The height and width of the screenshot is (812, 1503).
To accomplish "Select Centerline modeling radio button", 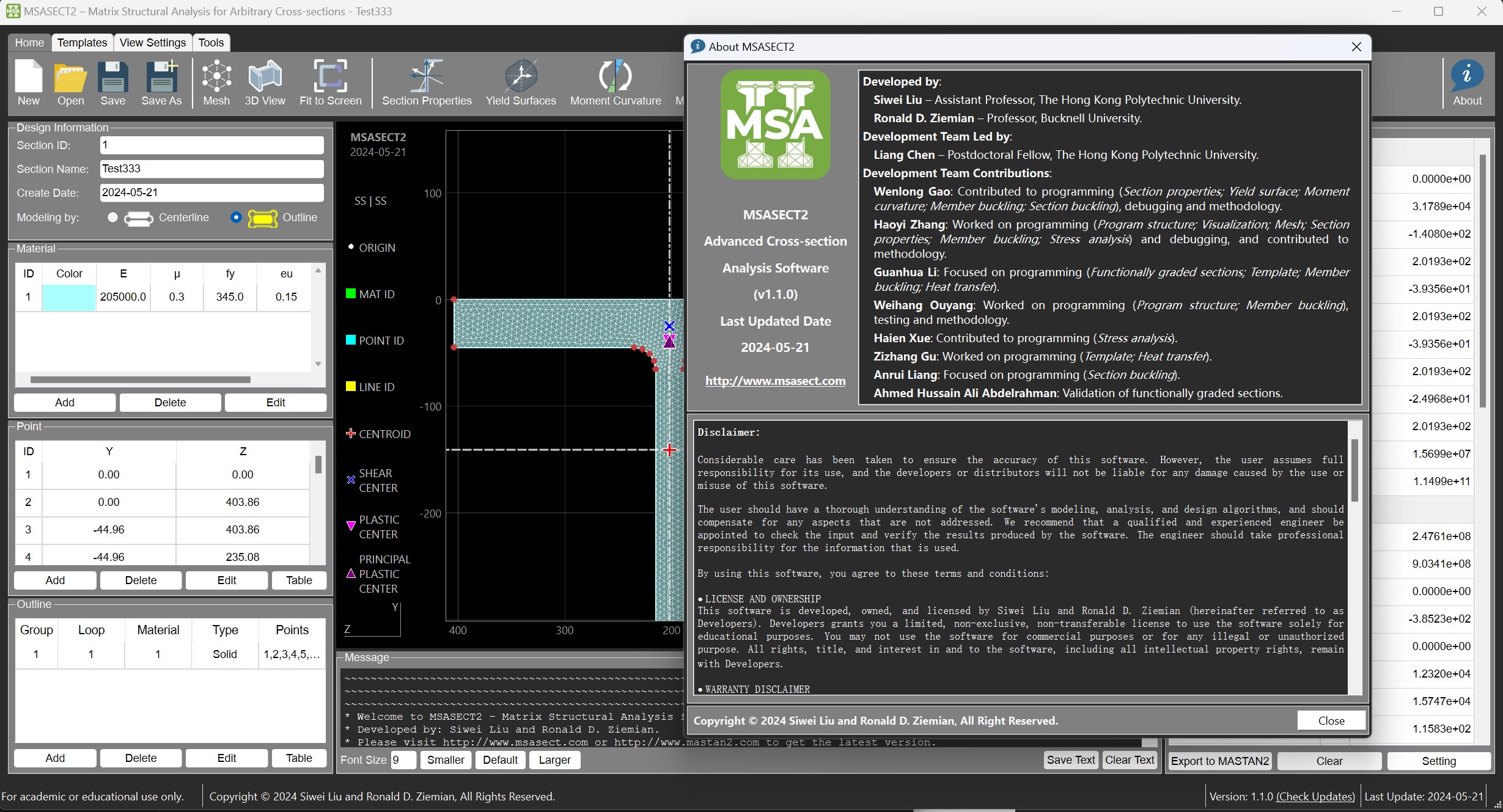I will [112, 218].
